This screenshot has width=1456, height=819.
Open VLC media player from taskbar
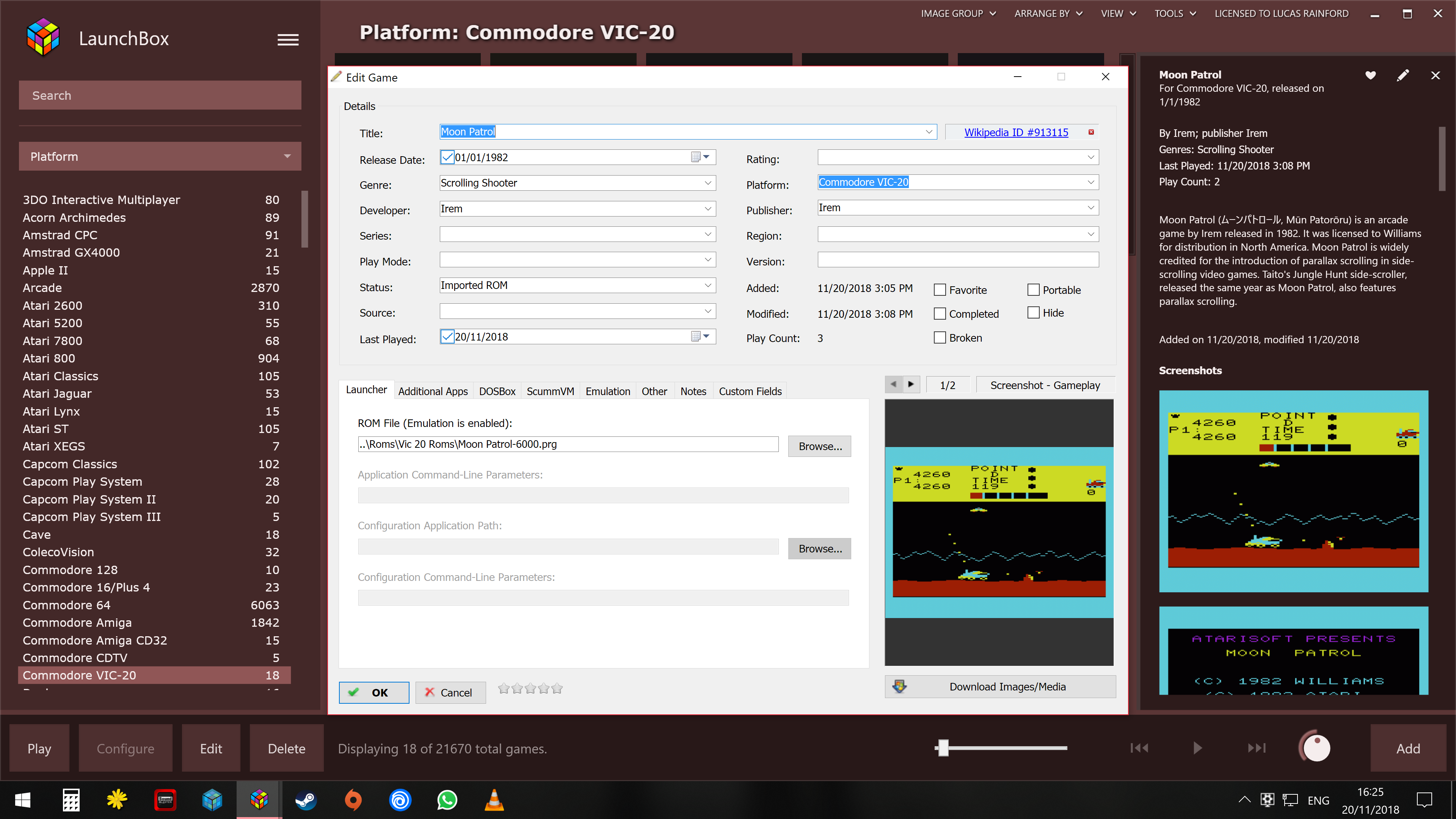pos(494,800)
